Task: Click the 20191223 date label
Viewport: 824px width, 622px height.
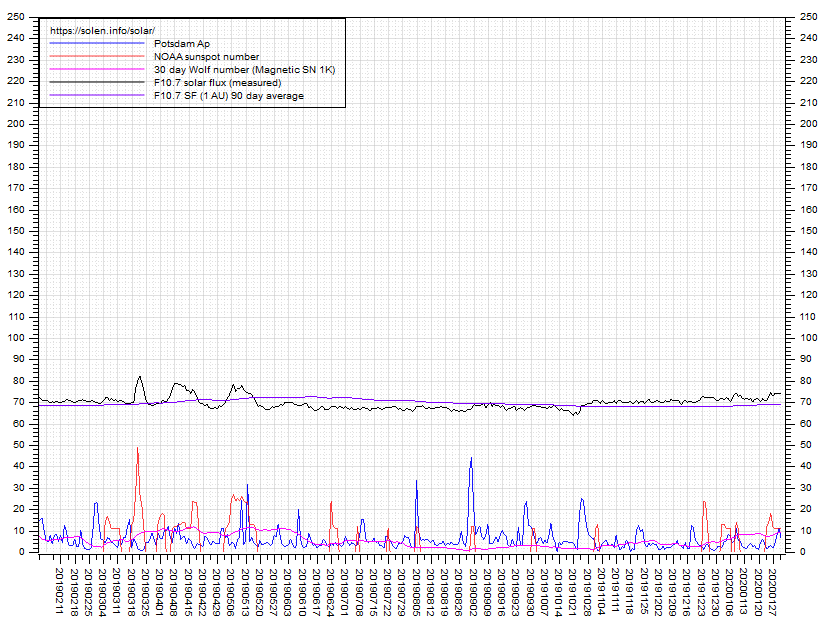Action: click(701, 591)
